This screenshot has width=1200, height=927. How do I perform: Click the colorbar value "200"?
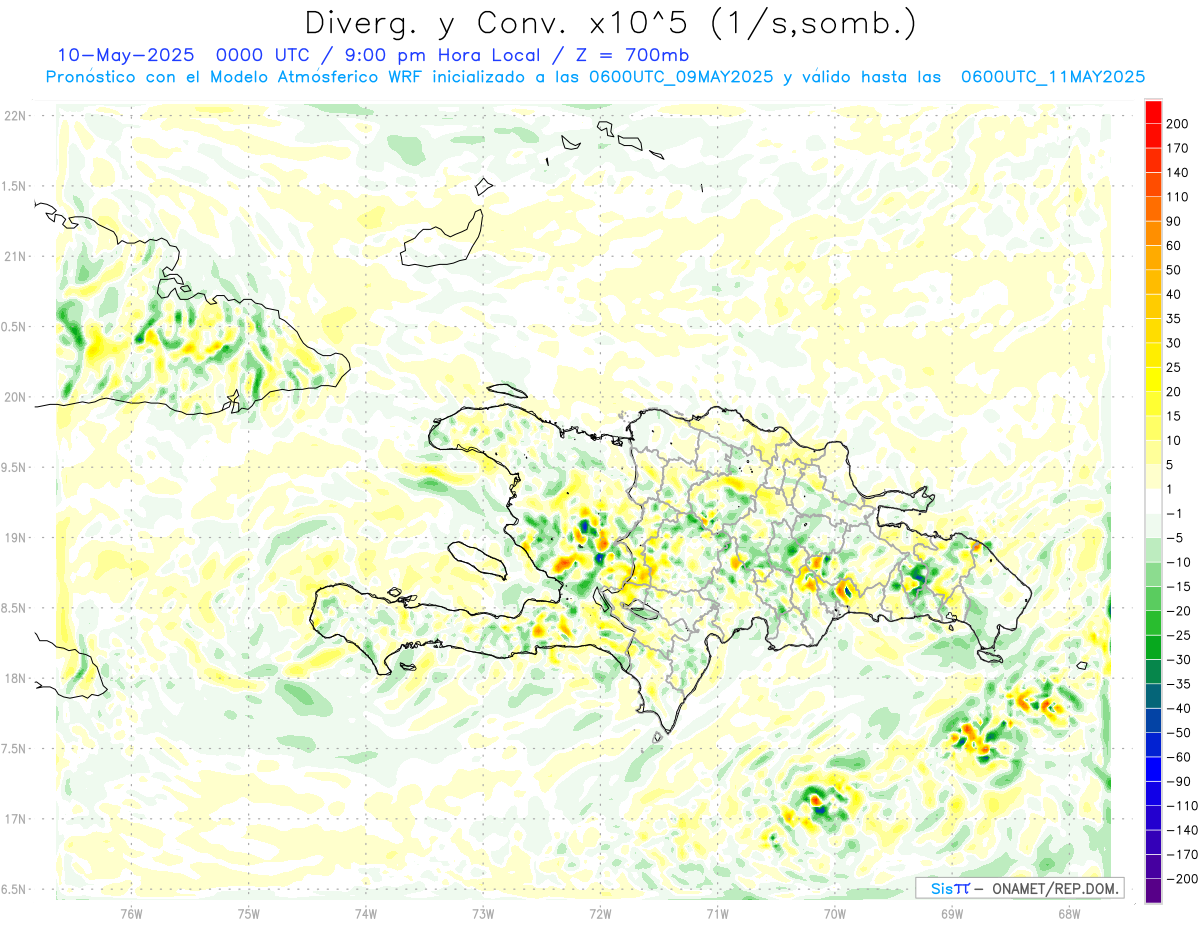tap(1178, 123)
